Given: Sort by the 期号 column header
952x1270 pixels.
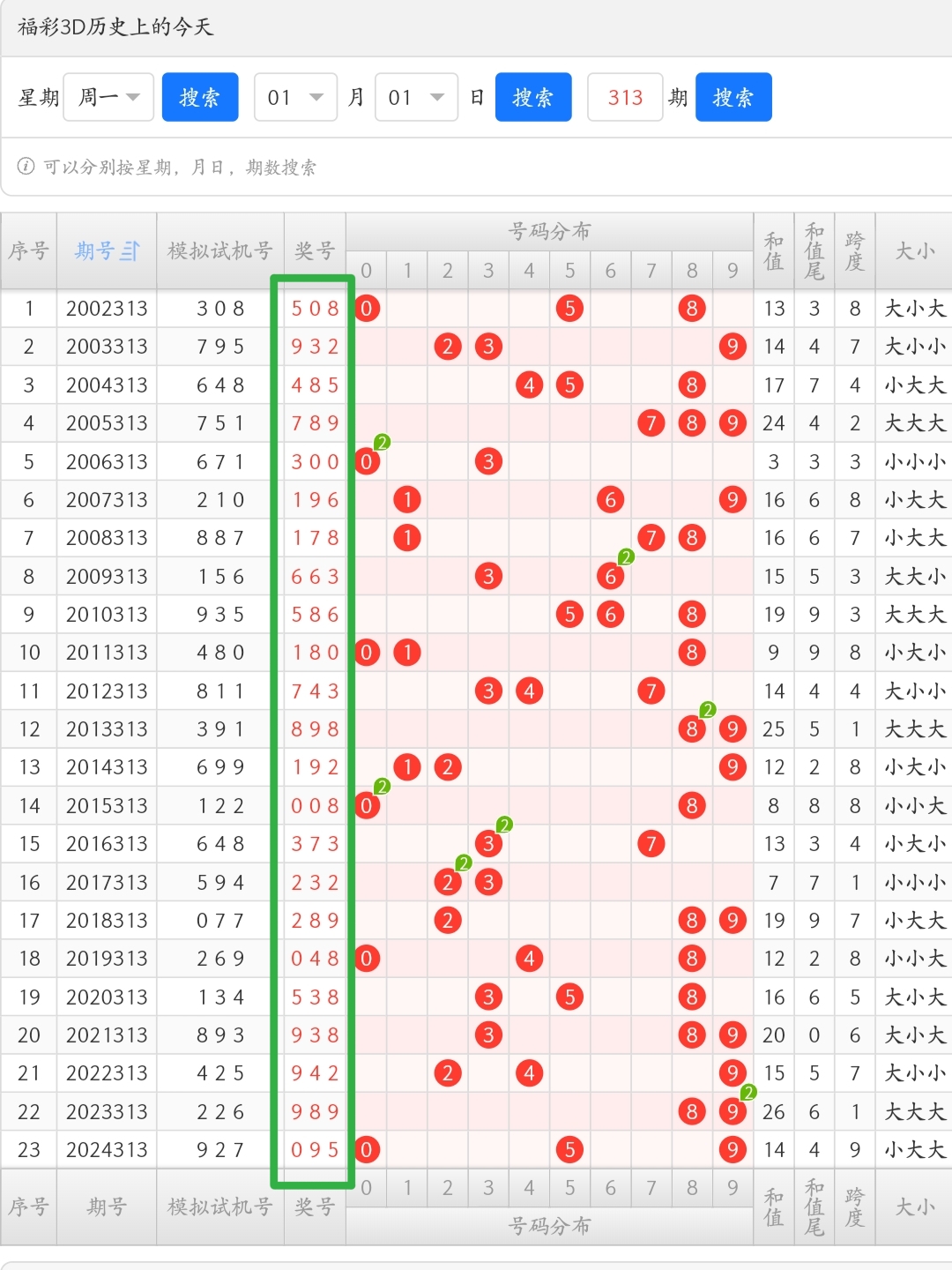Looking at the screenshot, I should tap(107, 251).
